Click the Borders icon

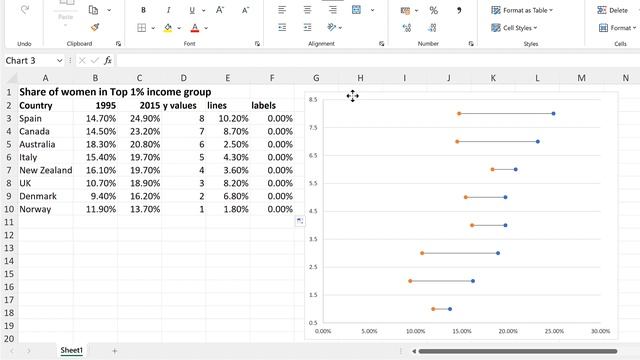coord(142,28)
